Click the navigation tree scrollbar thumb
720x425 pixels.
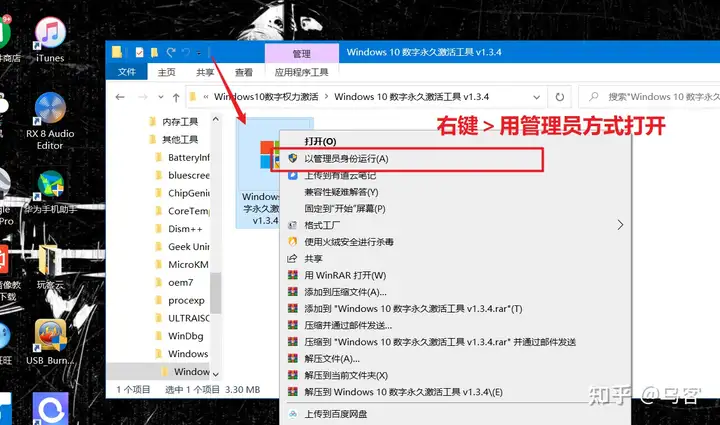(x=216, y=293)
